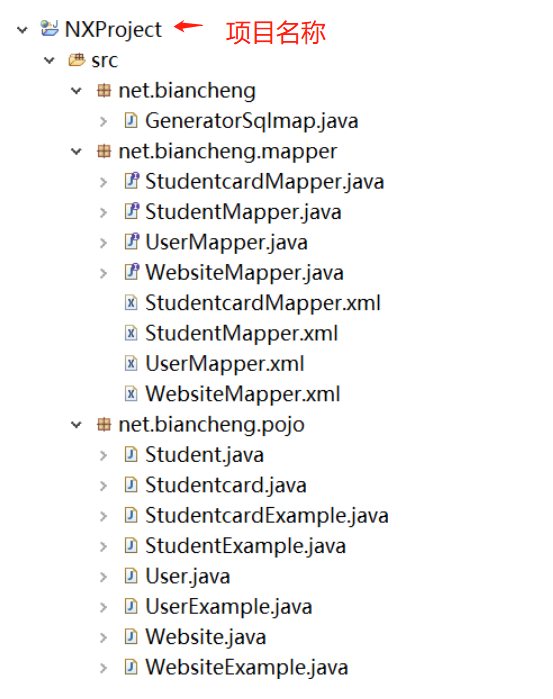Select StudentcardMapper.xml in the tree
The height and width of the screenshot is (699, 553).
point(263,303)
